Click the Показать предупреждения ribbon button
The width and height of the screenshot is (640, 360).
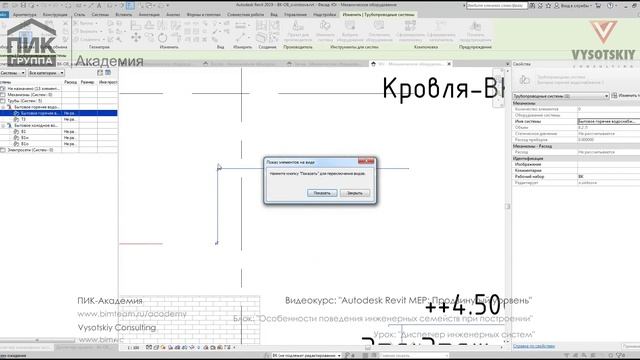(x=475, y=32)
